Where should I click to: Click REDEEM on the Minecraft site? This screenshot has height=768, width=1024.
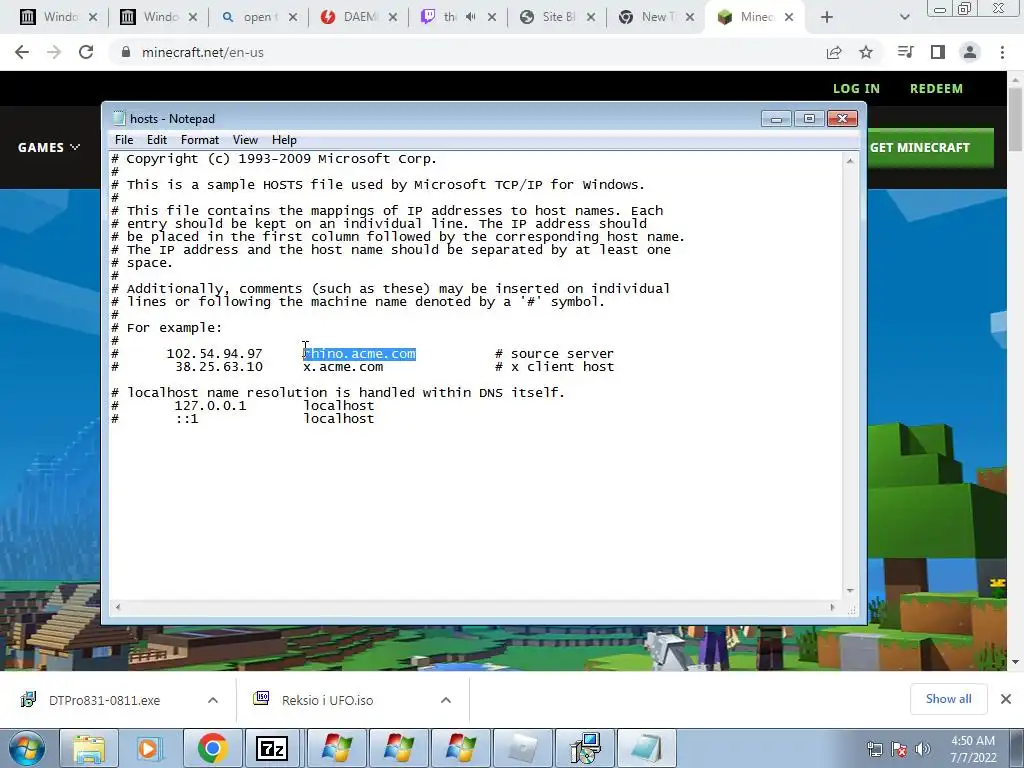(936, 89)
